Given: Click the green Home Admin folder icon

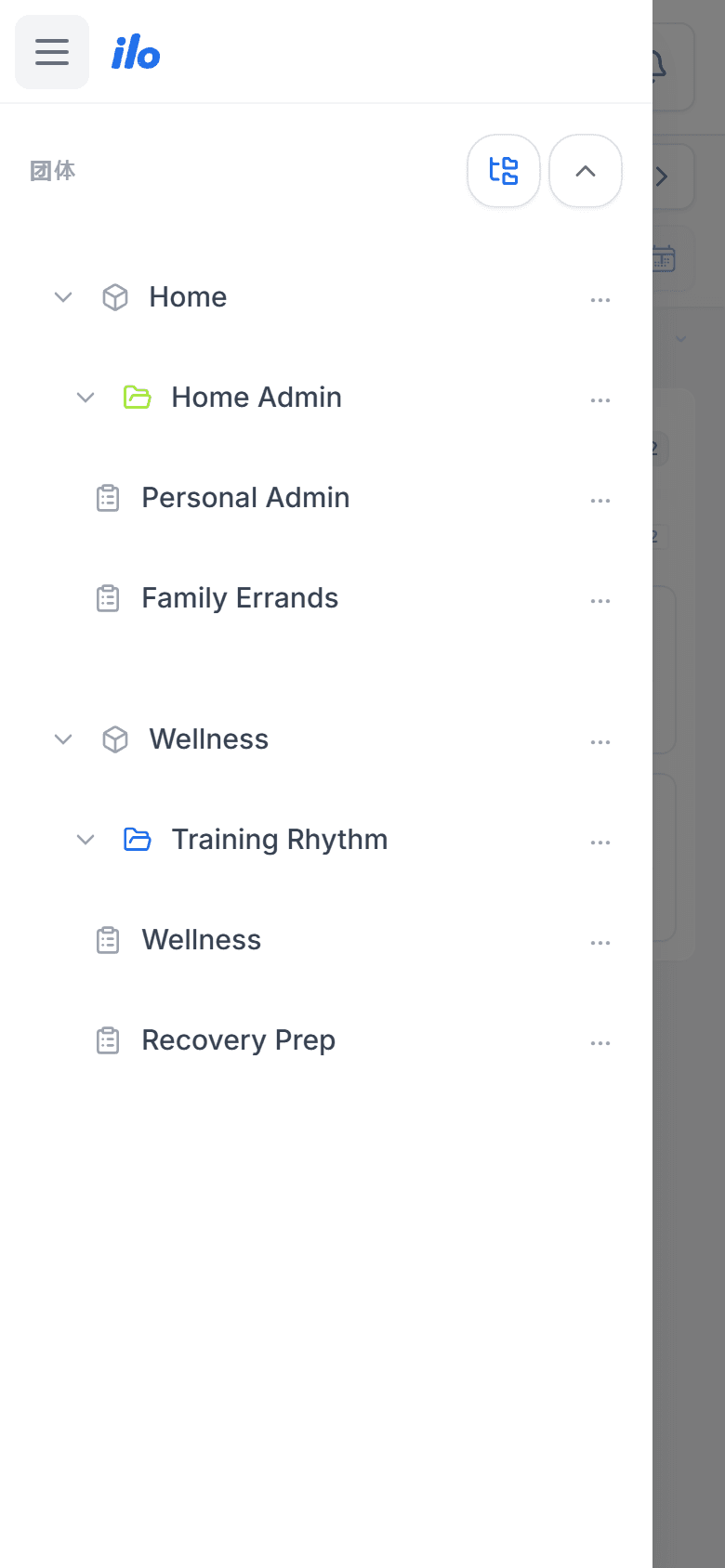Looking at the screenshot, I should [138, 398].
